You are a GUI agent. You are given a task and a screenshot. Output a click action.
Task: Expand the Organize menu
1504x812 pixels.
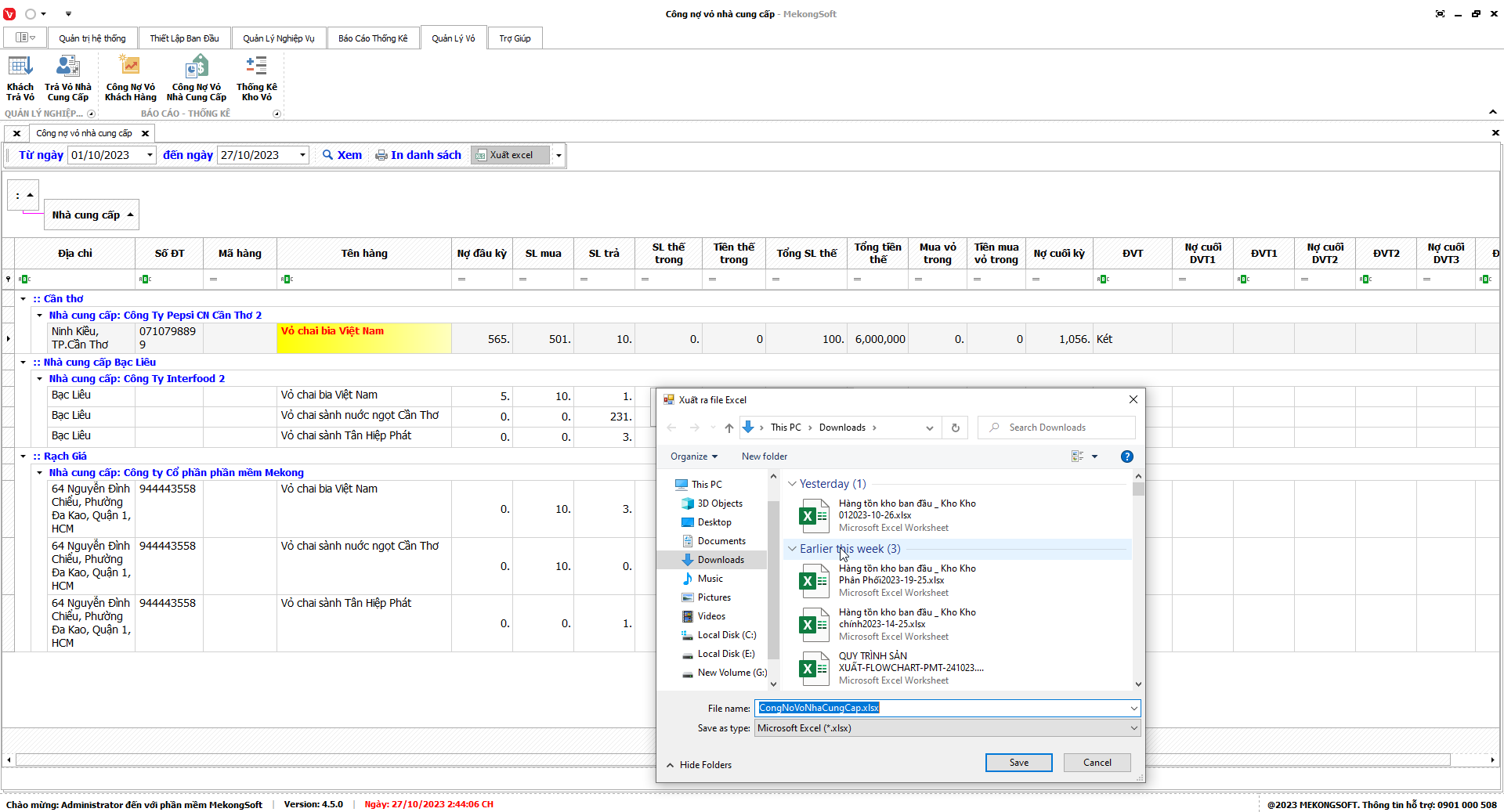tap(693, 457)
